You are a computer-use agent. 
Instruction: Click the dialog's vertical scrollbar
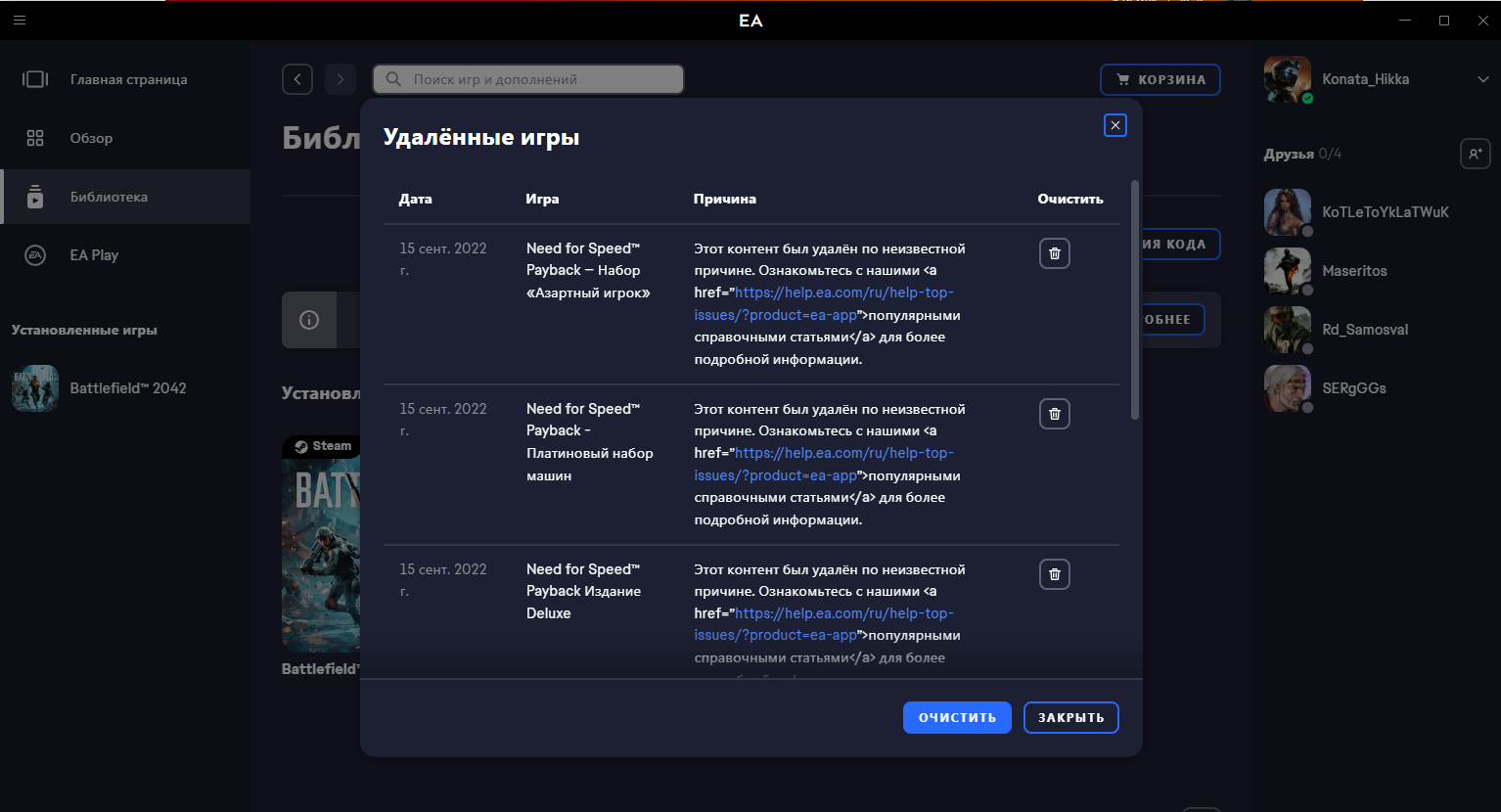tap(1135, 299)
